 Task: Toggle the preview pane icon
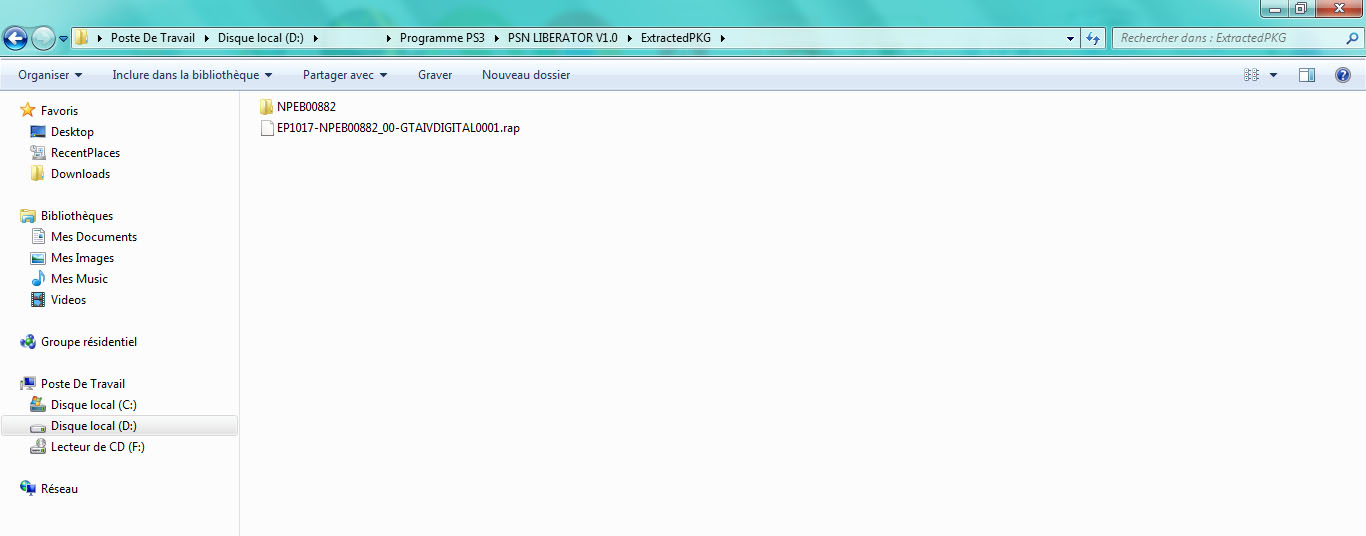pyautogui.click(x=1306, y=75)
